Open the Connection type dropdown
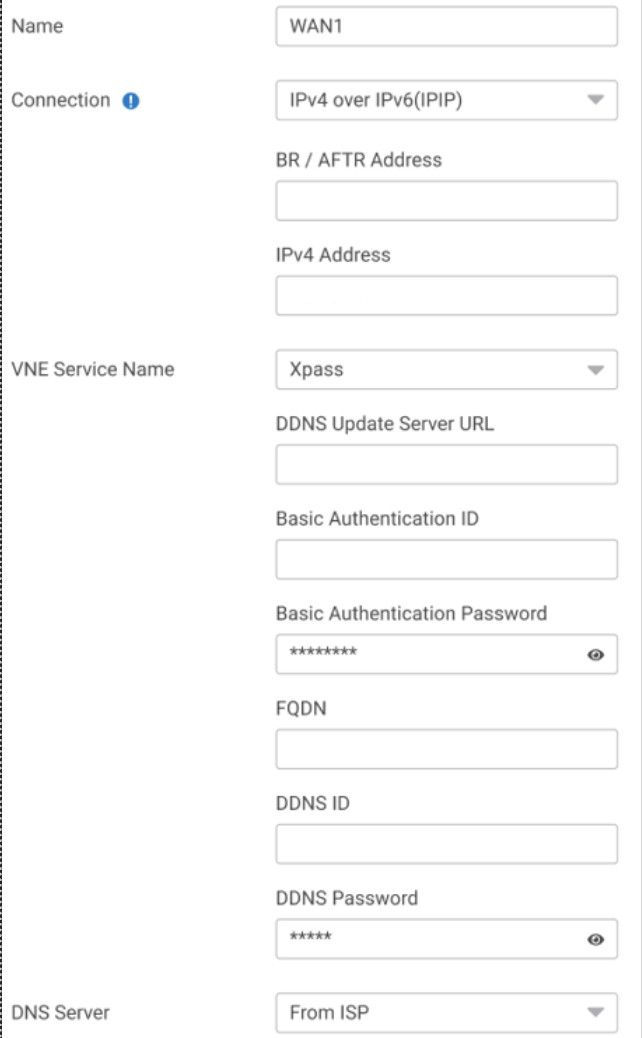Screen dimensions: 642x1038 446,101
